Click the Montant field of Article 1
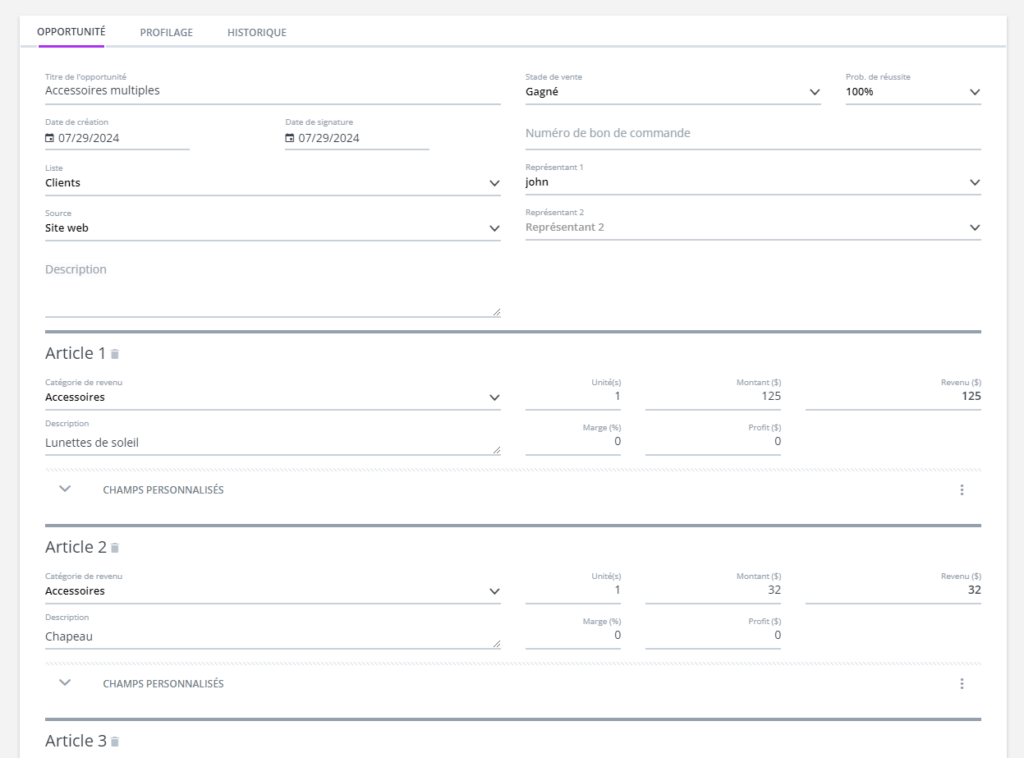Image resolution: width=1024 pixels, height=758 pixels. (x=712, y=397)
